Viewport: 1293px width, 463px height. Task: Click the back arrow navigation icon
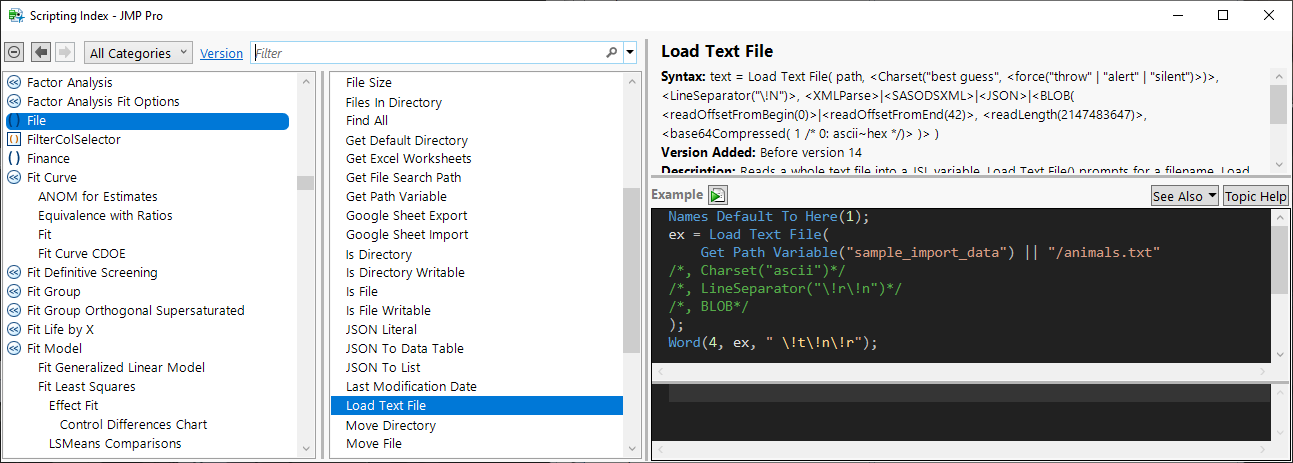coord(41,52)
